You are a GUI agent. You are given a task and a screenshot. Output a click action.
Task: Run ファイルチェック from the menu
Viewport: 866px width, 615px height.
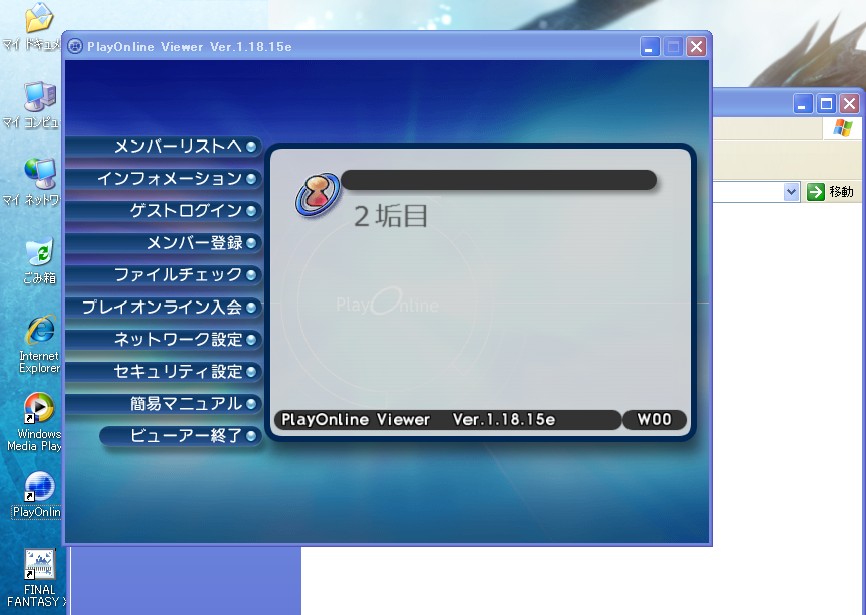[177, 275]
